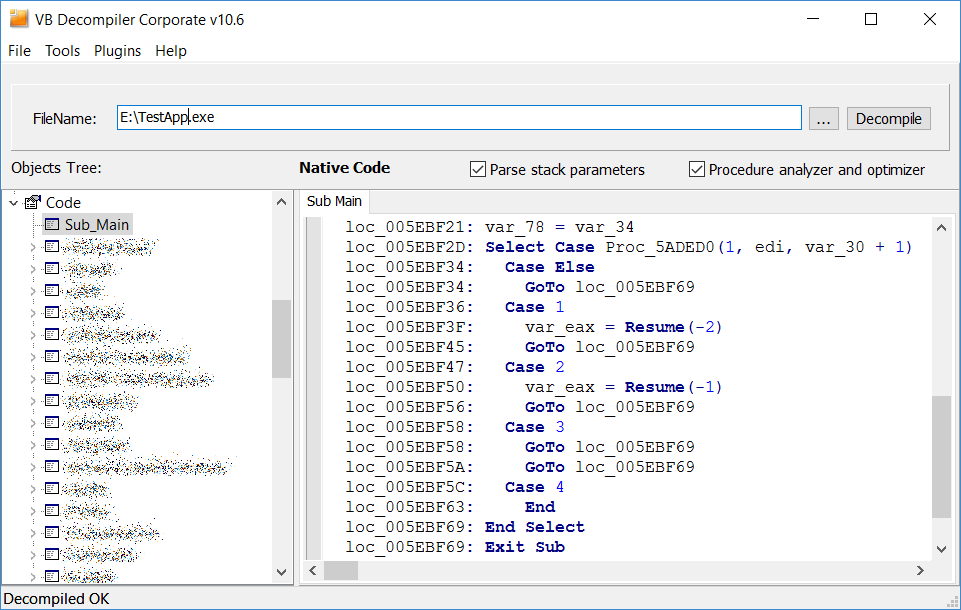The width and height of the screenshot is (961, 610).
Task: Click the 'End Select' line
Action: coord(465,527)
